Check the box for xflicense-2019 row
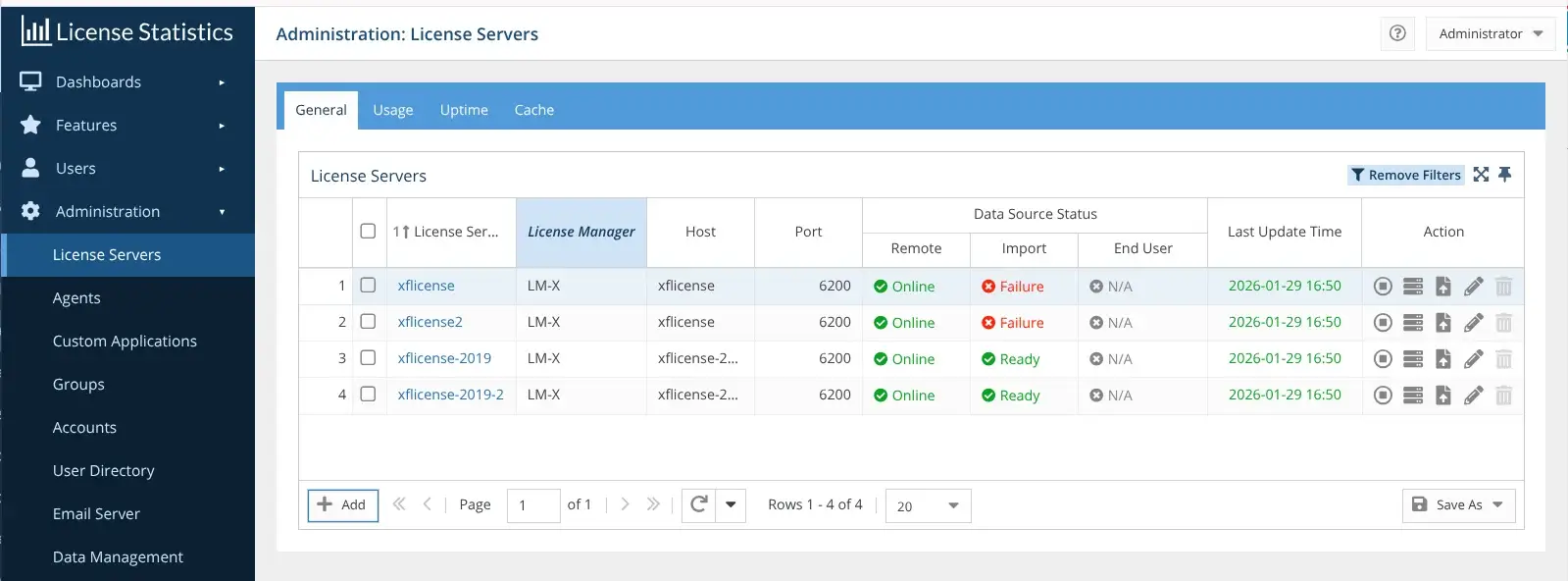 pyautogui.click(x=368, y=358)
